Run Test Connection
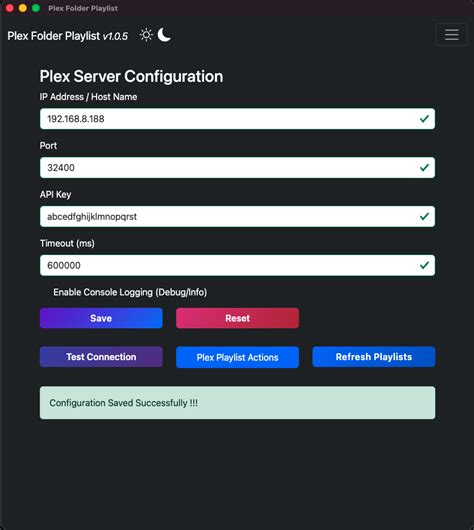474x530 pixels. coord(101,357)
